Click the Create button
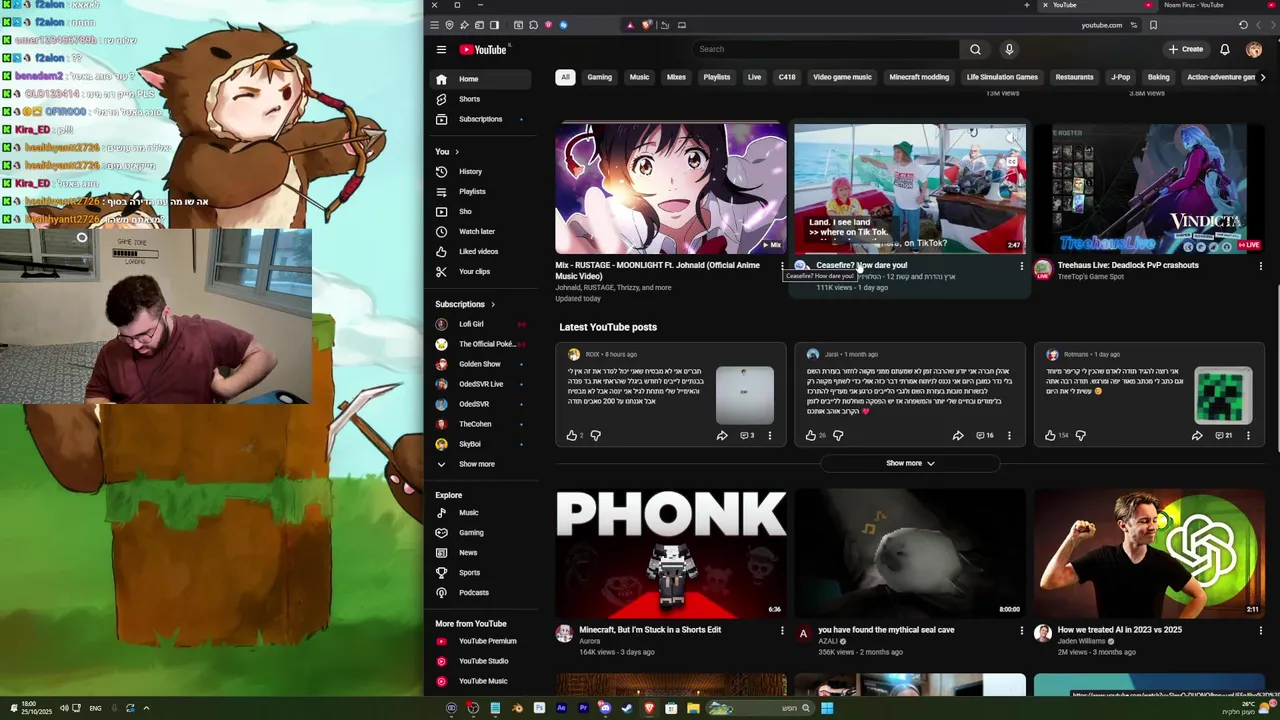The height and width of the screenshot is (720, 1280). pos(1186,49)
